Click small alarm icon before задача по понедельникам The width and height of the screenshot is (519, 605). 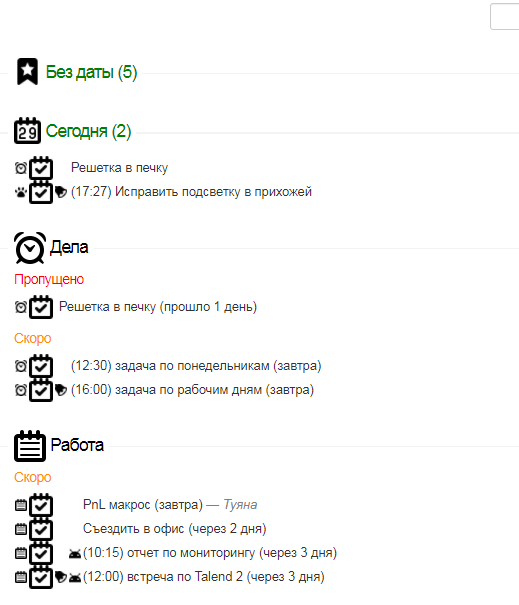pyautogui.click(x=21, y=366)
